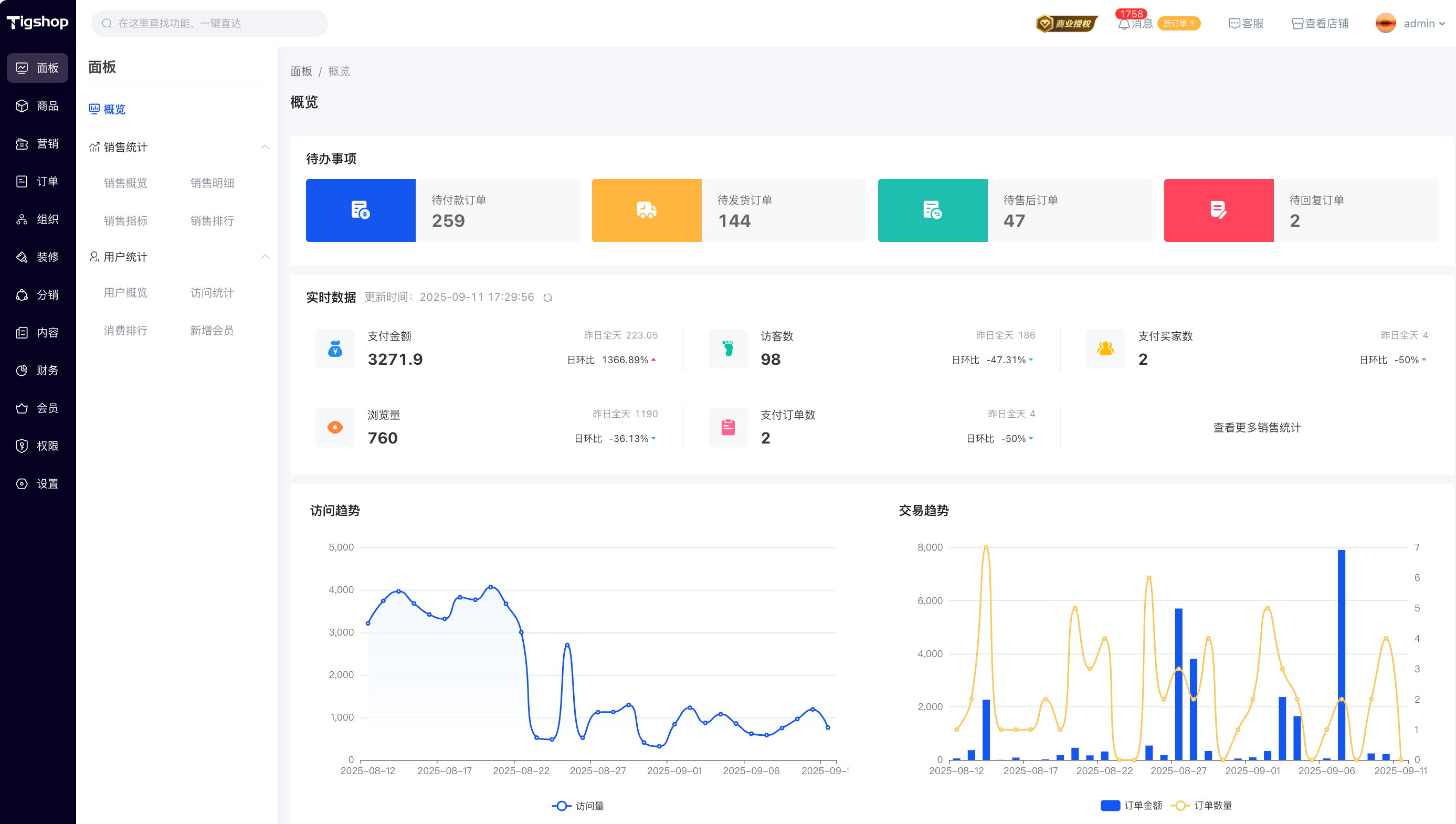Viewport: 1456px width, 824px height.
Task: Open 客服 customer service
Action: 1246,23
